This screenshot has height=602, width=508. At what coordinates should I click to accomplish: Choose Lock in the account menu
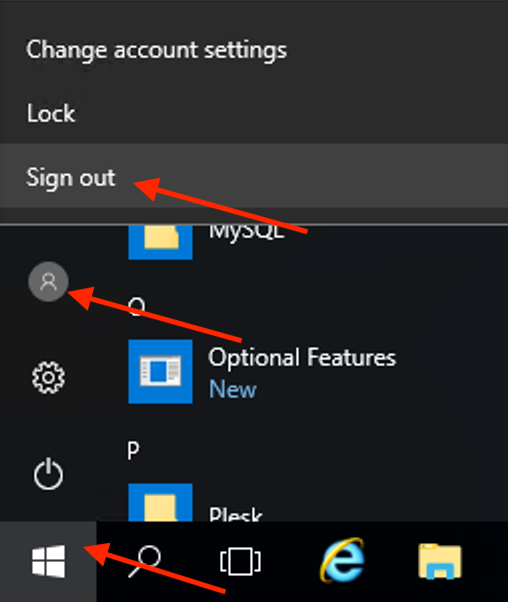tap(254, 113)
